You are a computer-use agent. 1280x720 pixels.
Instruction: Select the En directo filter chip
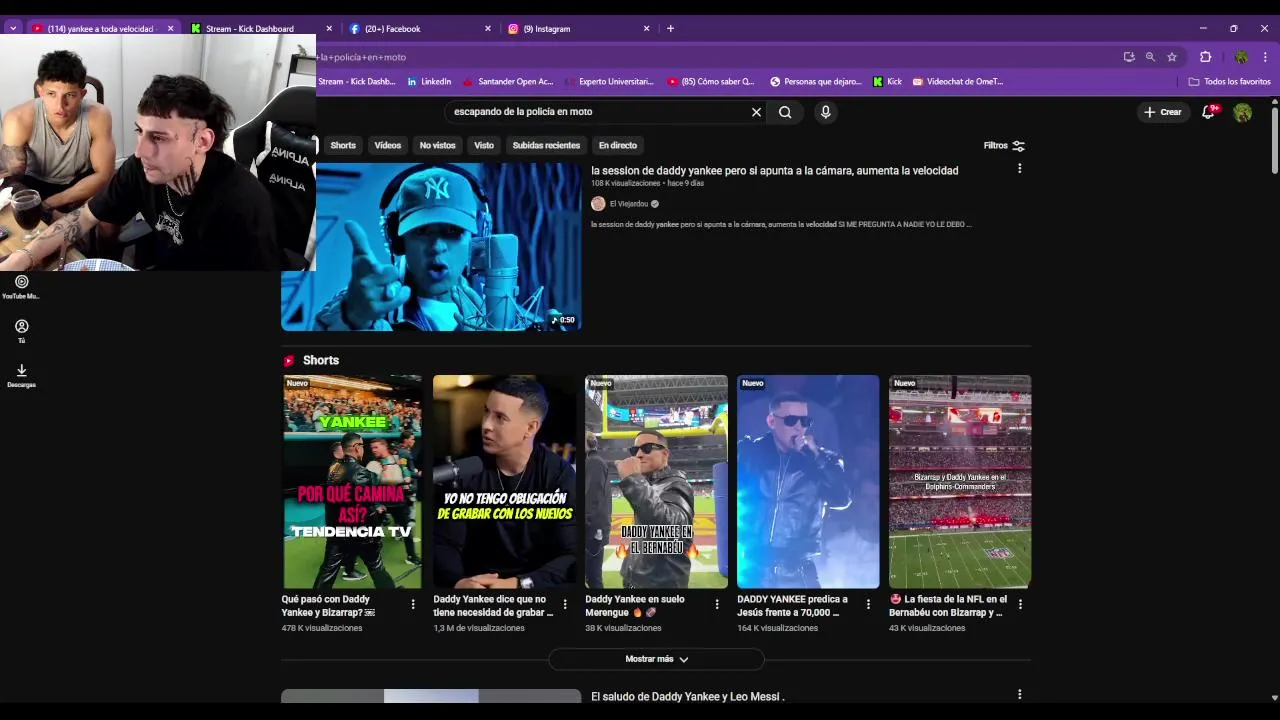click(617, 145)
